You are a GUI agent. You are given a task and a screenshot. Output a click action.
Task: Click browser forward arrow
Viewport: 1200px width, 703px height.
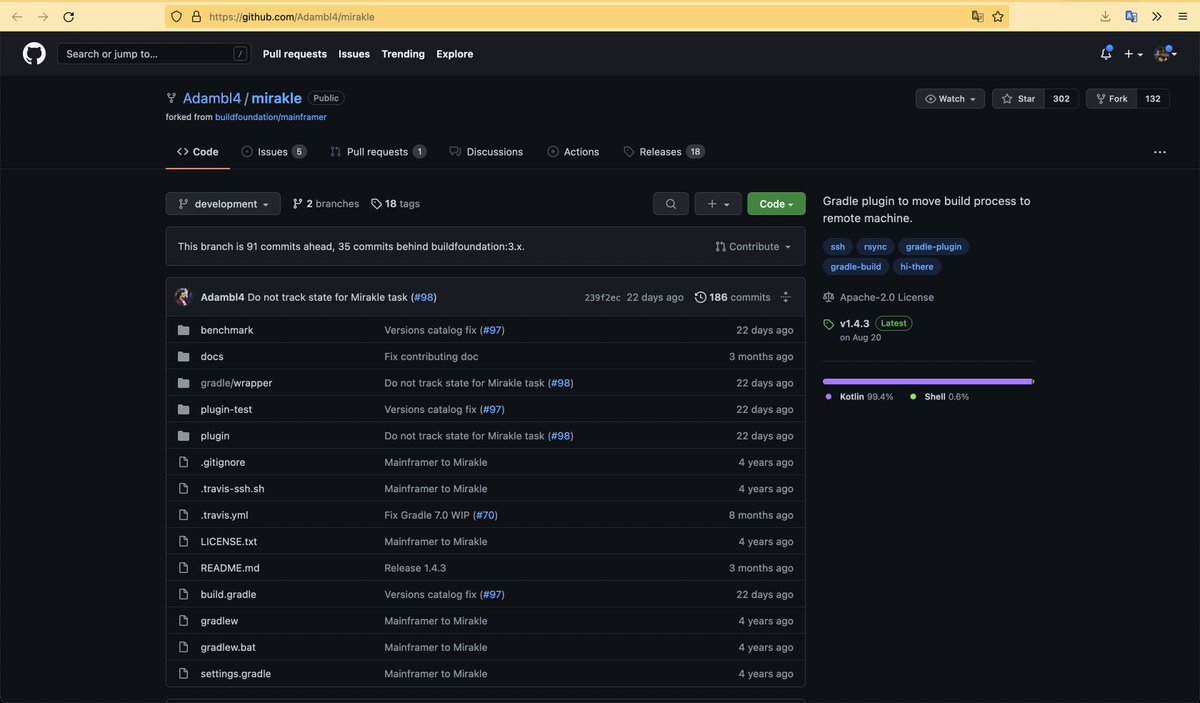(42, 17)
